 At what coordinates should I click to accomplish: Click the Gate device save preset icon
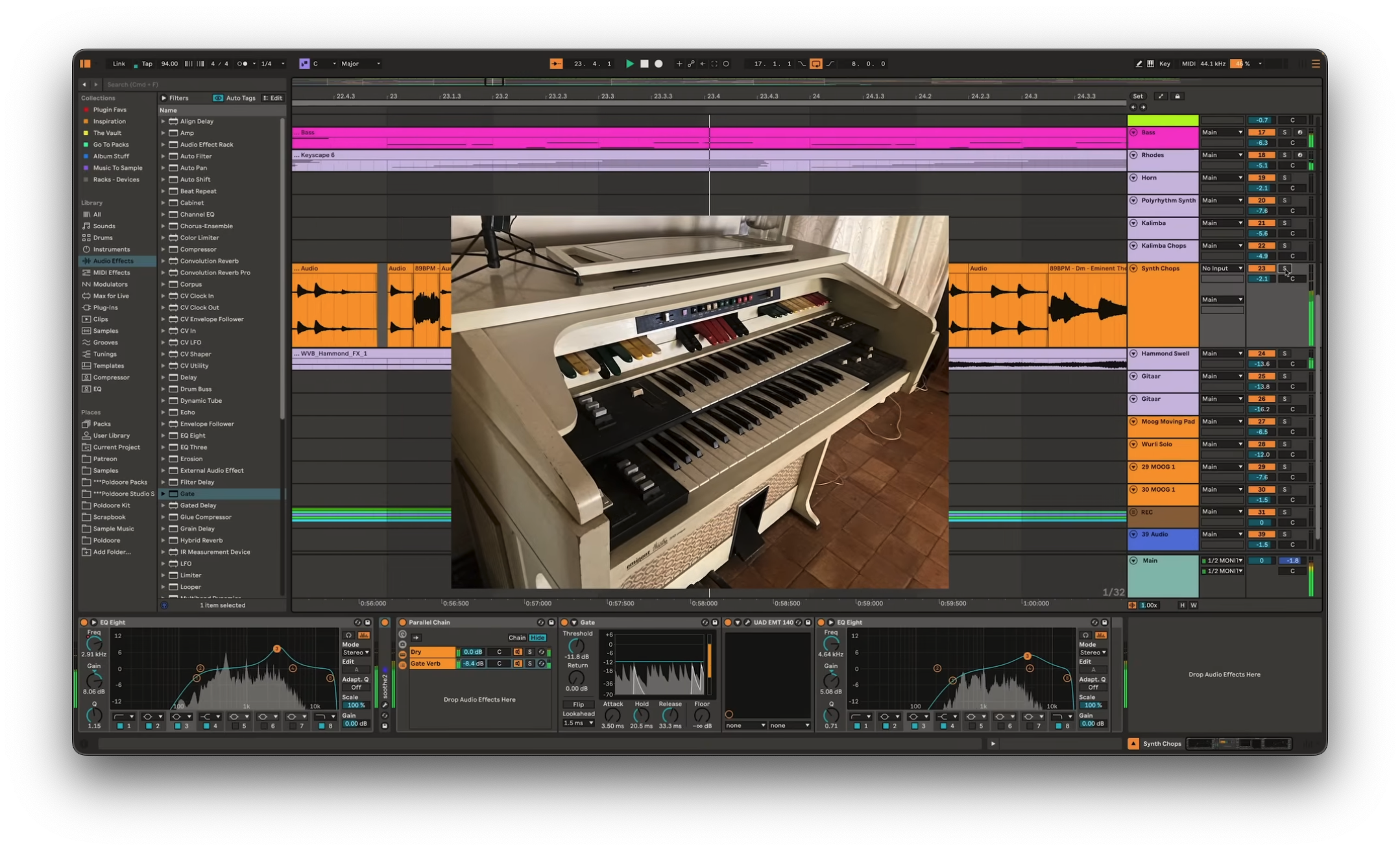(x=715, y=622)
